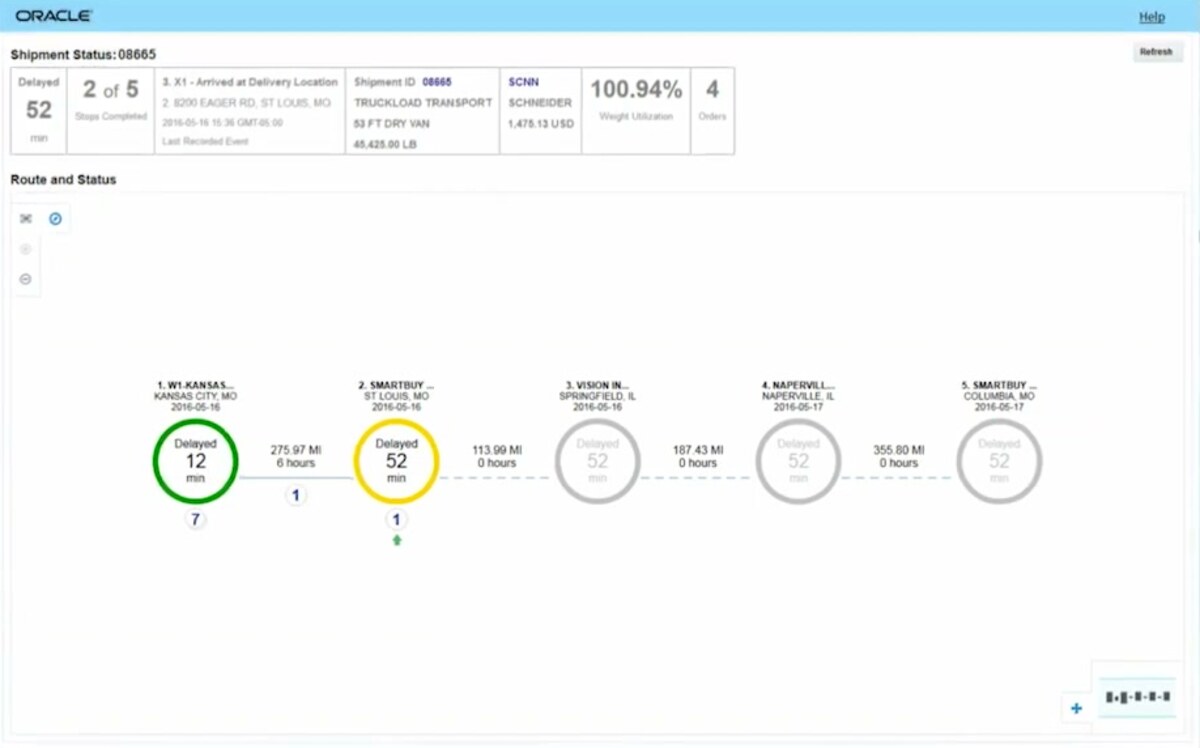Screen dimensions: 1200x748
Task: Select the green Delayed 12 min stop circle
Action: [195, 461]
